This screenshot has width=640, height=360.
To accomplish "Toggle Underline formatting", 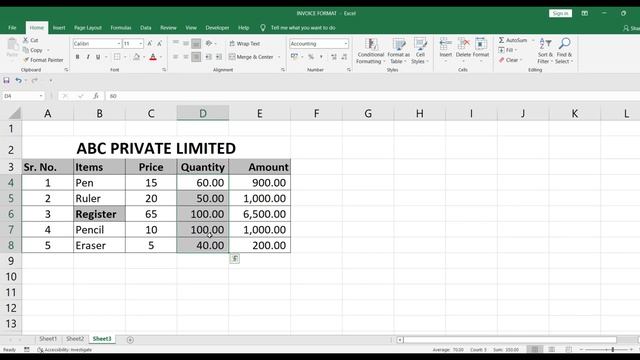I will click(98, 57).
